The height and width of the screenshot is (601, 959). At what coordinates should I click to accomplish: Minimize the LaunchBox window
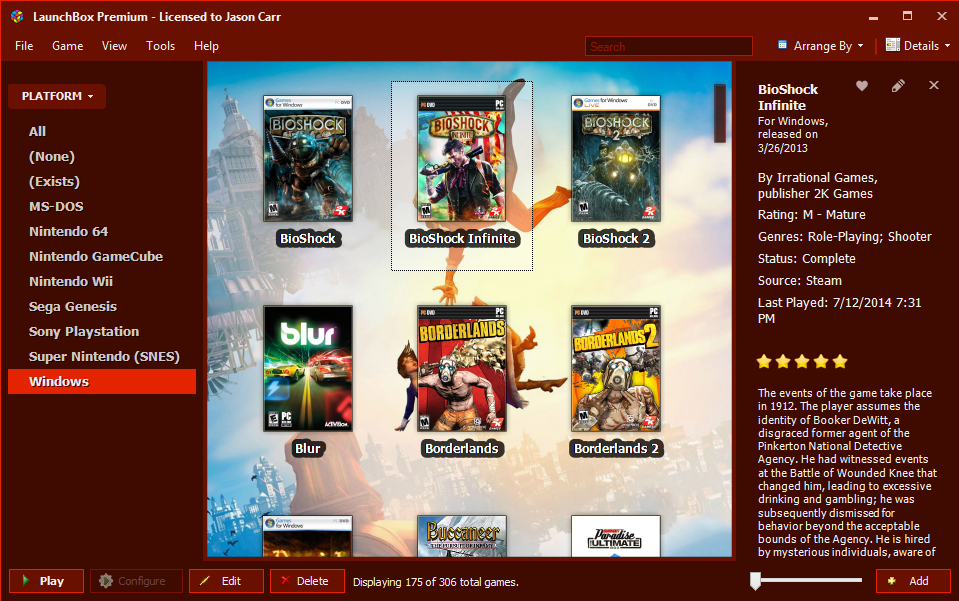click(x=873, y=17)
